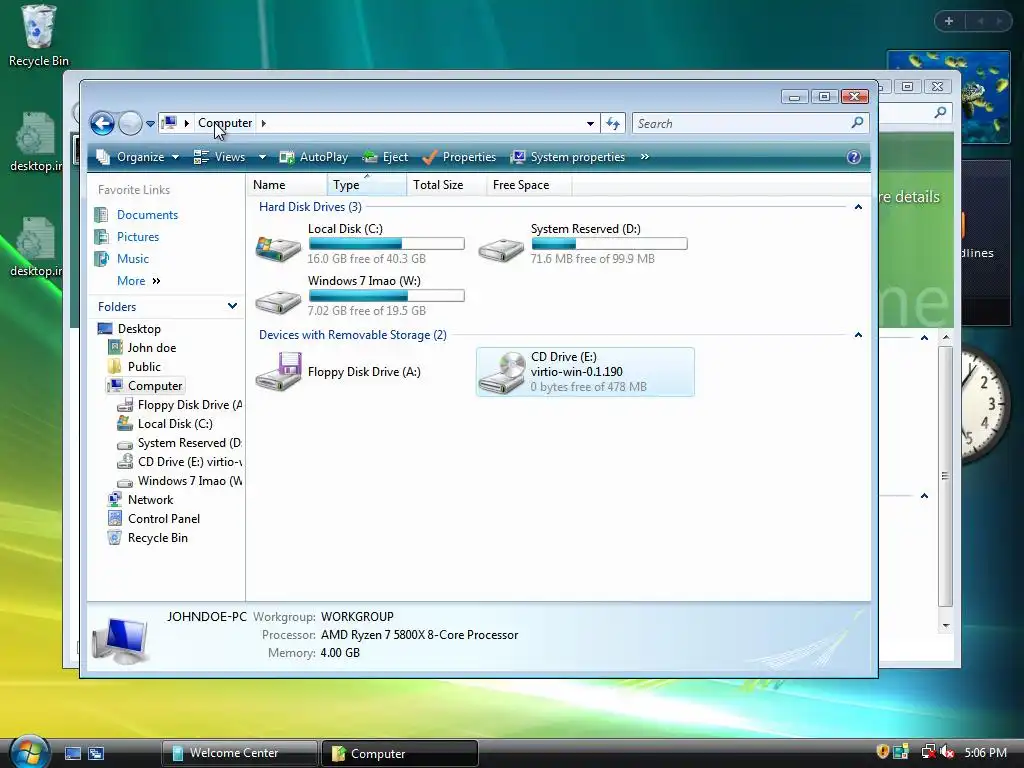Open Properties from the toolbar
This screenshot has height=768, width=1024.
(x=460, y=157)
